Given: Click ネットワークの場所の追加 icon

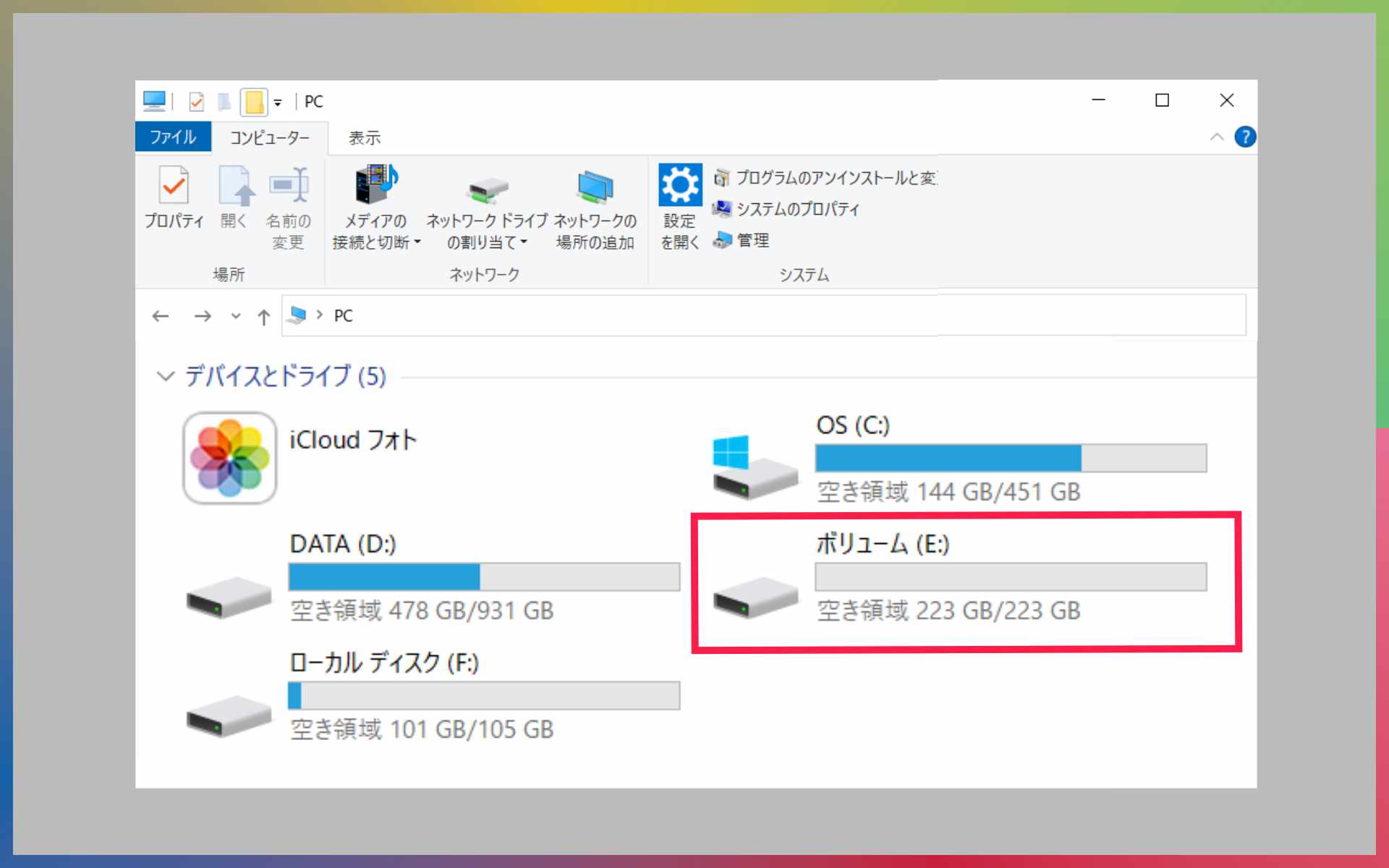Looking at the screenshot, I should tap(595, 187).
